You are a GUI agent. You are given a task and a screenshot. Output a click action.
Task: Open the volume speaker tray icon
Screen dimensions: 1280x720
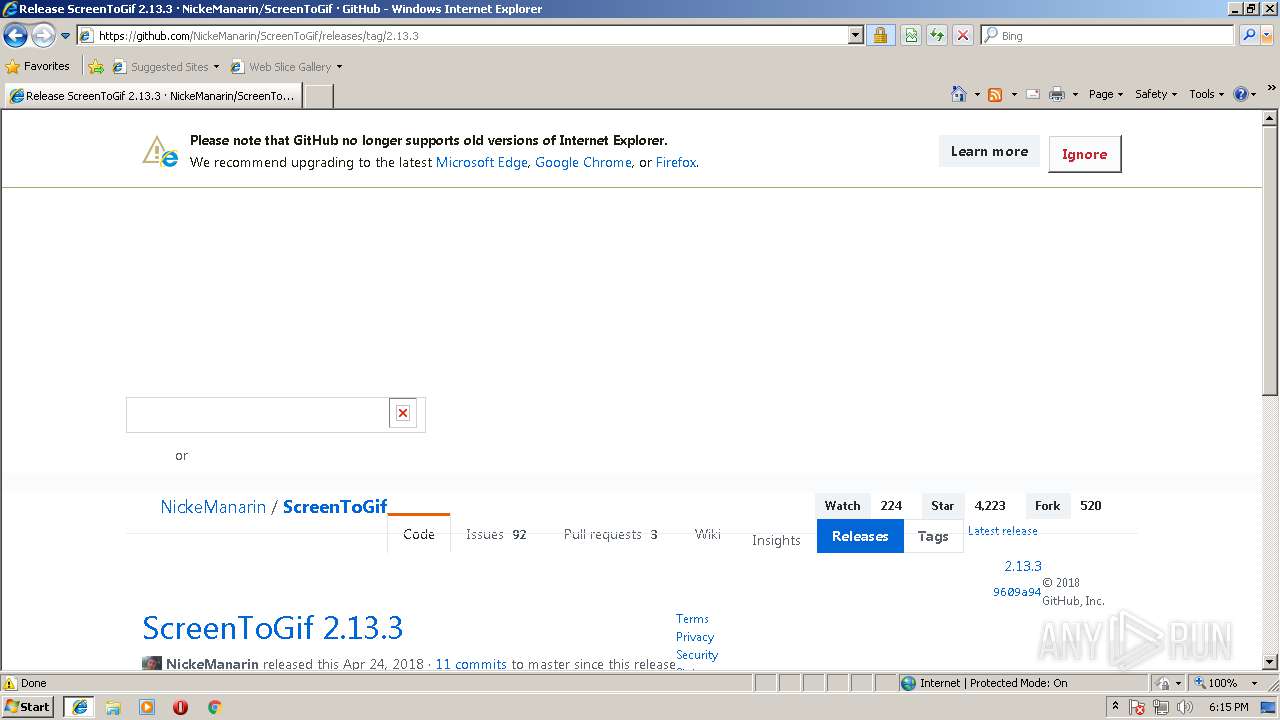point(1185,707)
